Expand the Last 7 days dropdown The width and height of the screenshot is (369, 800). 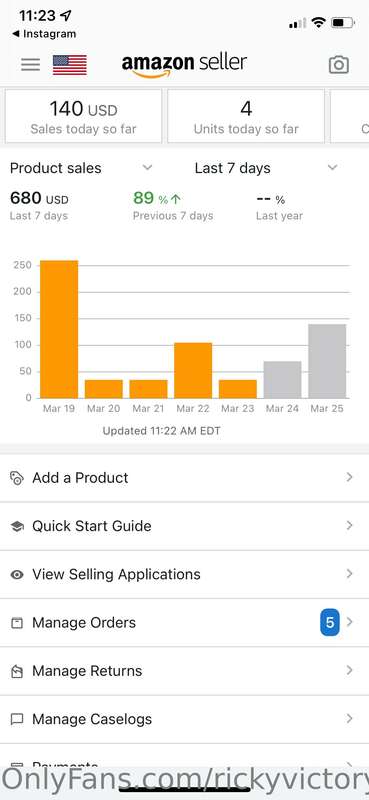click(266, 168)
